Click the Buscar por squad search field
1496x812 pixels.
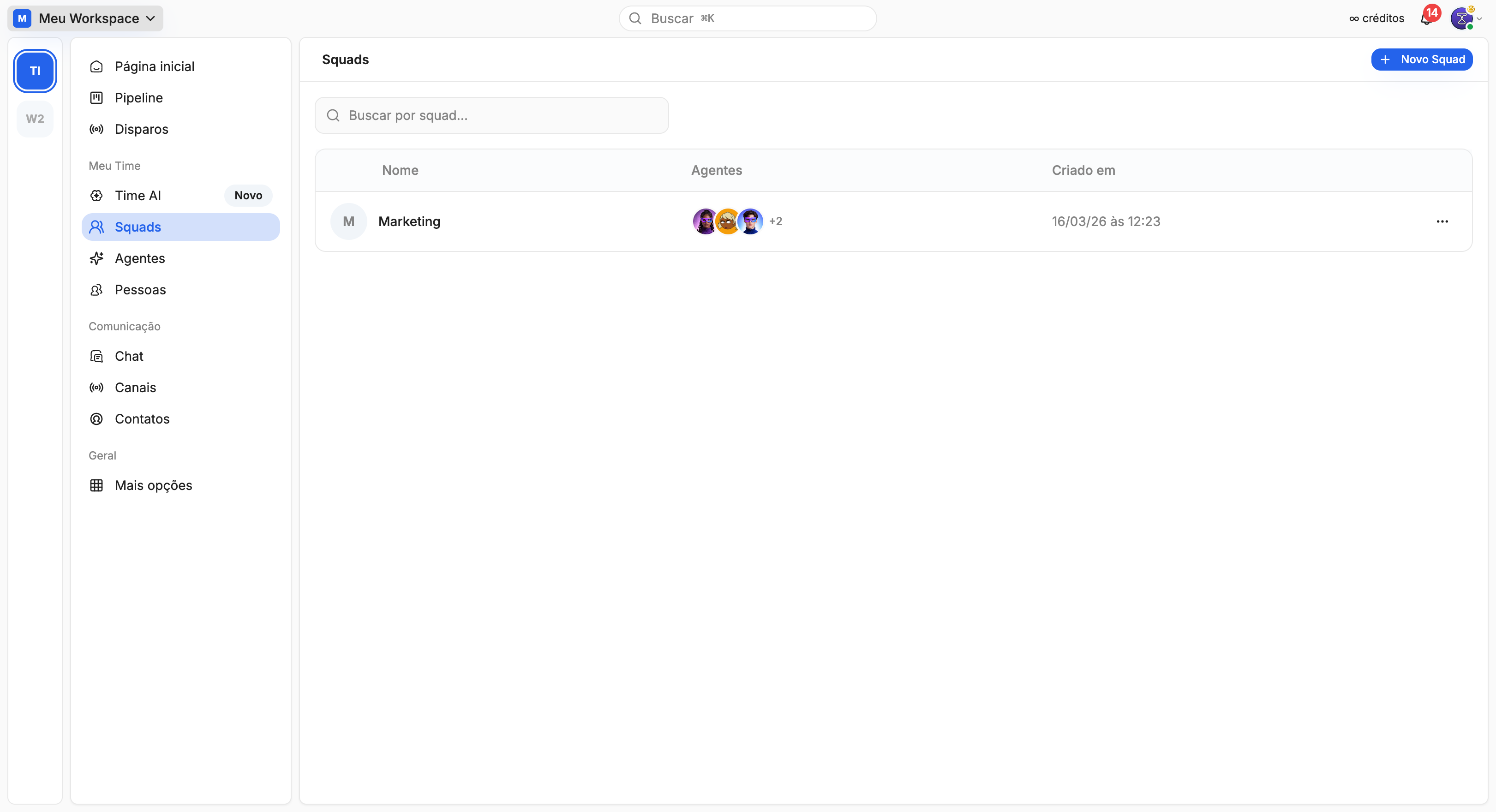[491, 116]
